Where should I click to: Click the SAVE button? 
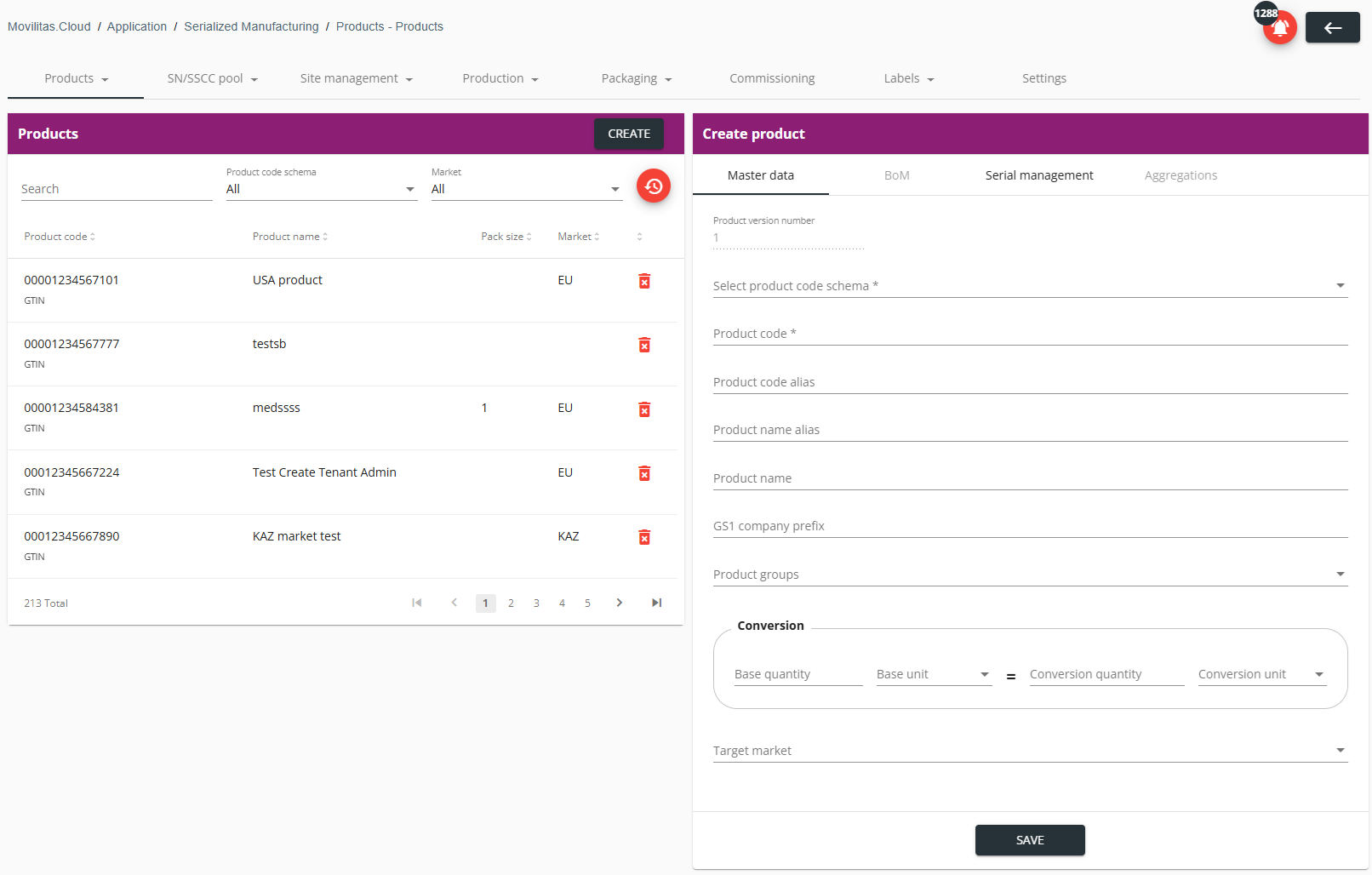[1030, 840]
